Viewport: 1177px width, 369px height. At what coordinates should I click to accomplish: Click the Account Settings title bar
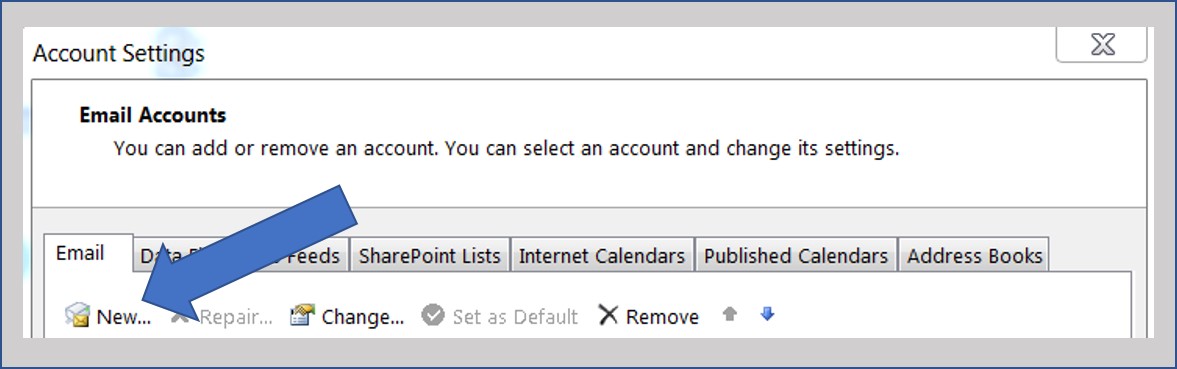pos(525,53)
